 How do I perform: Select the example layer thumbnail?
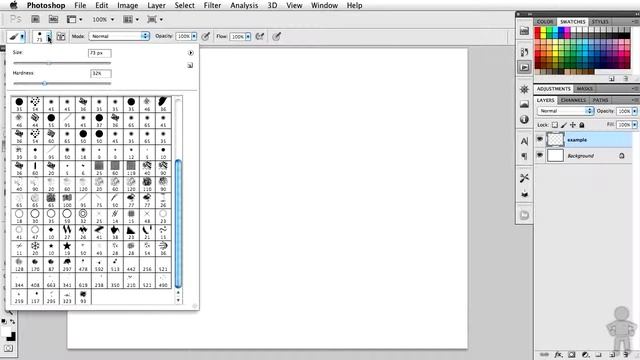(x=555, y=140)
